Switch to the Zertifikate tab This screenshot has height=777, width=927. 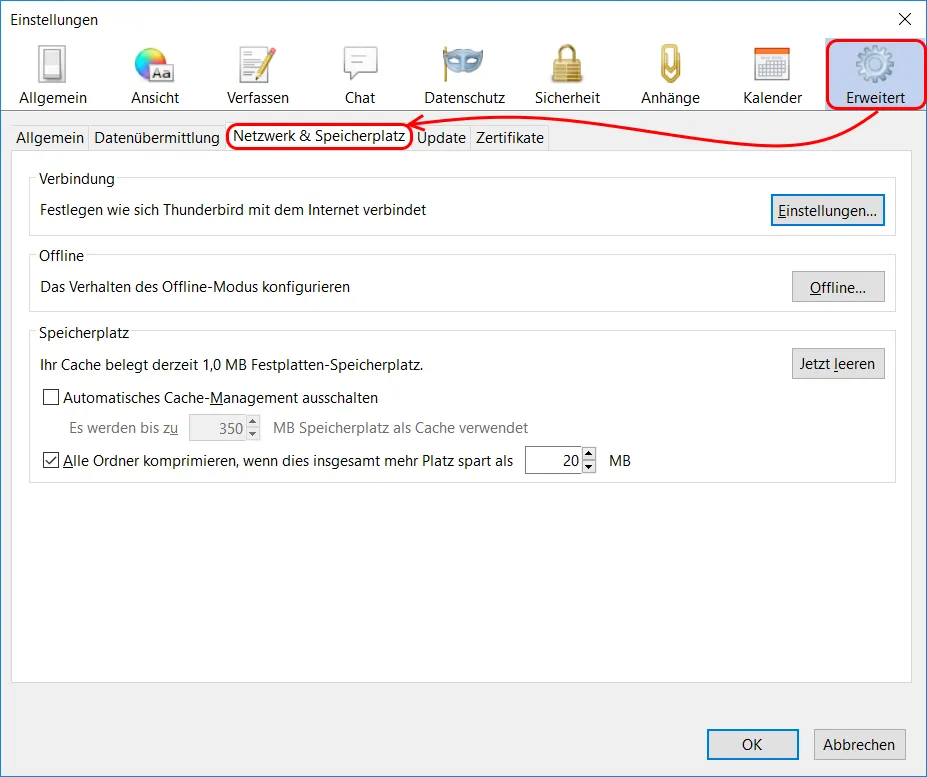(510, 138)
